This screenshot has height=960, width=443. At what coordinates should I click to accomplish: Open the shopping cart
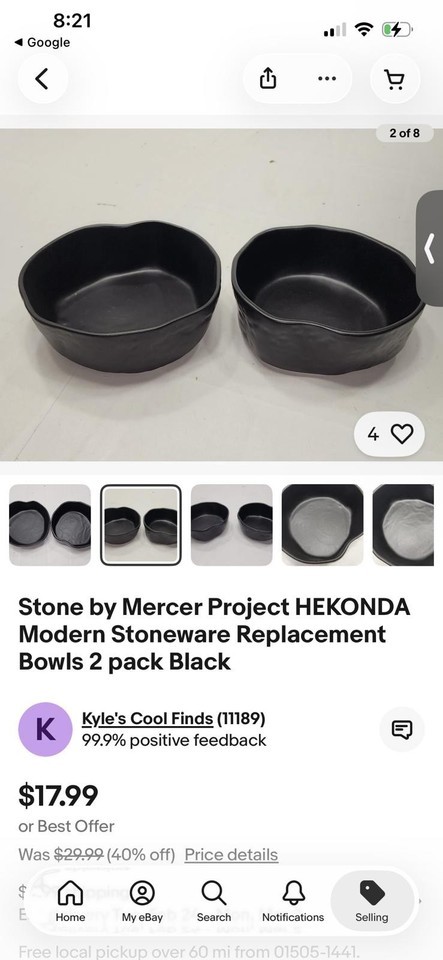(x=395, y=79)
